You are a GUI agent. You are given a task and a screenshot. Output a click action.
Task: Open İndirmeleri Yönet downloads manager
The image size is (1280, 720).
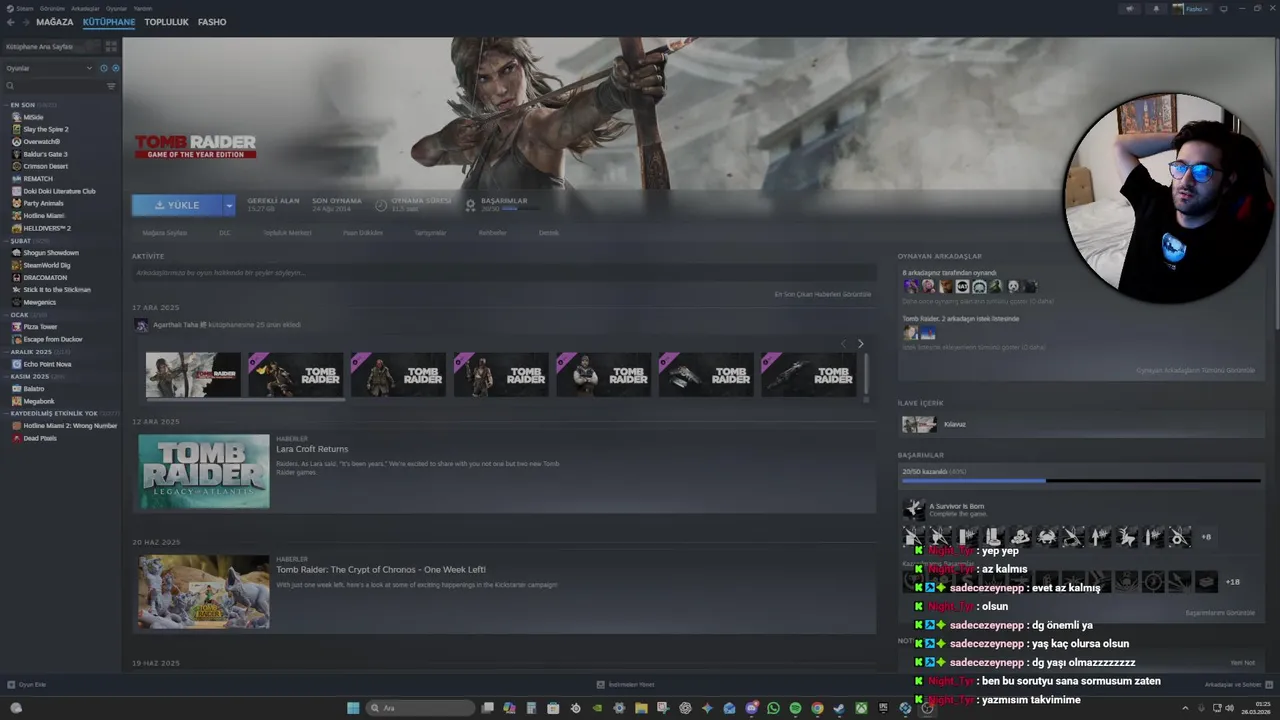(x=625, y=685)
